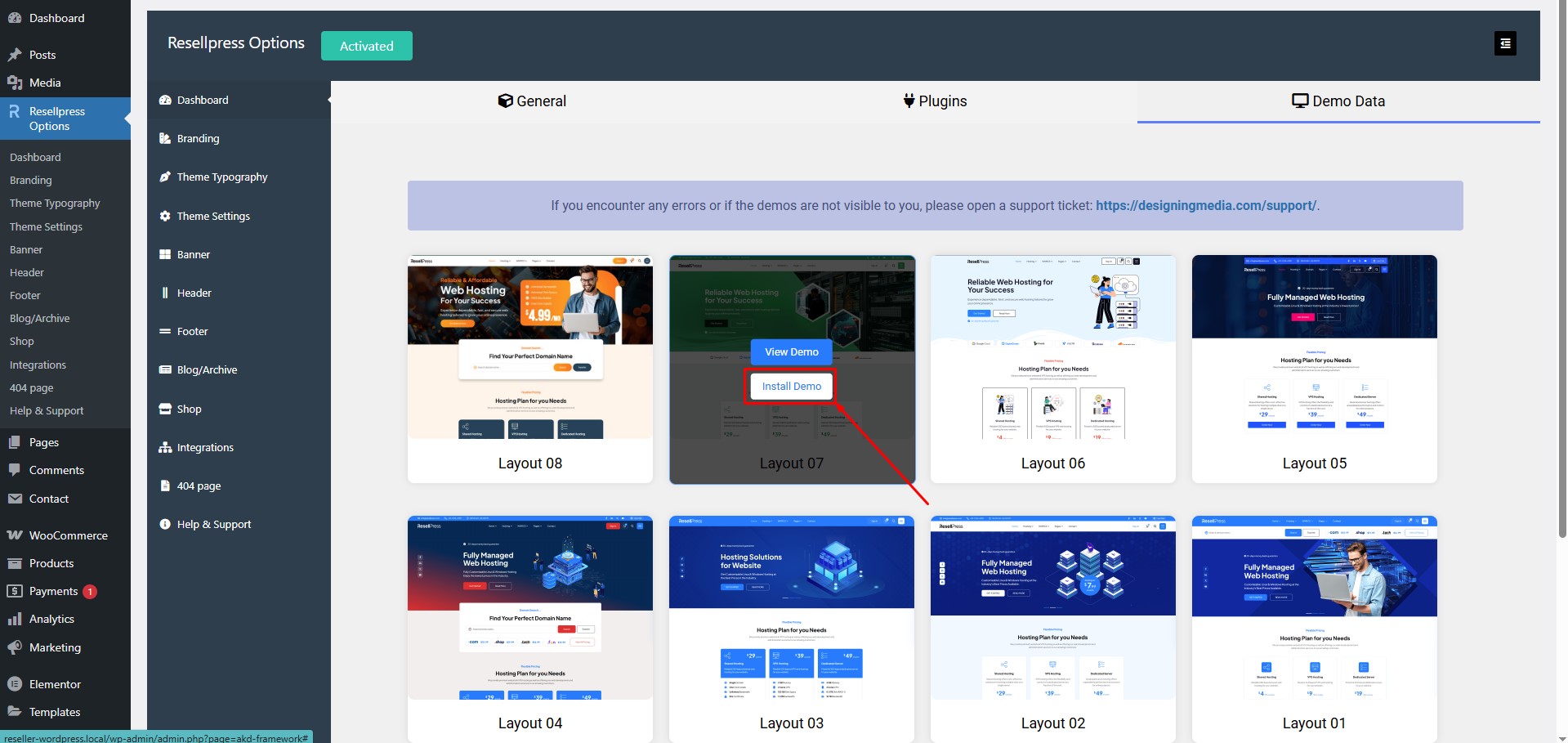
Task: Click View Demo on Layout 07
Action: 790,351
